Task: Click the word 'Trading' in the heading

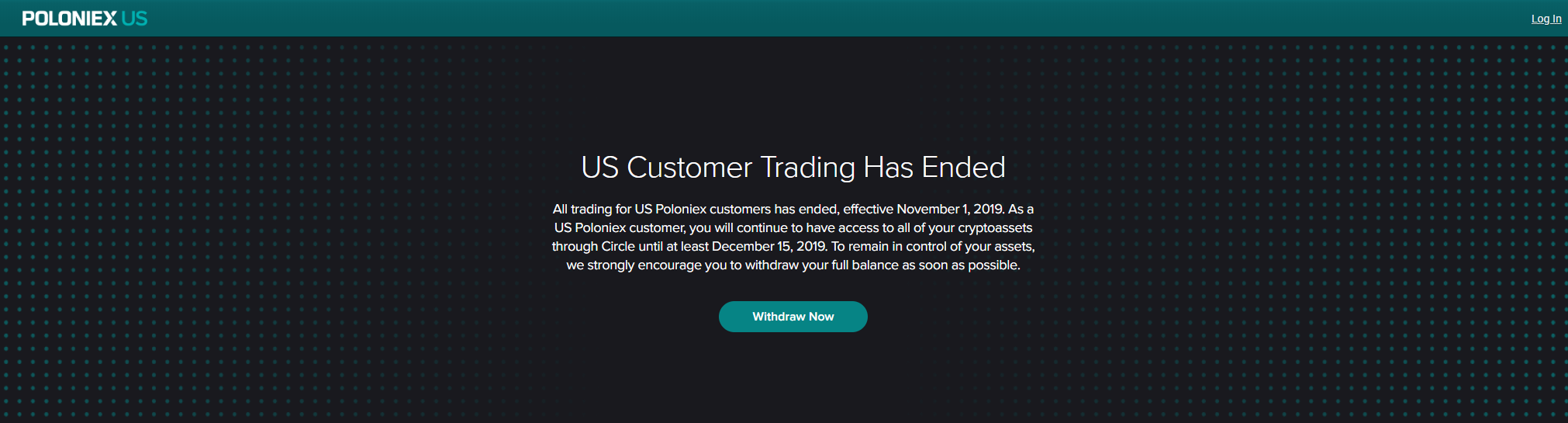Action: click(807, 168)
